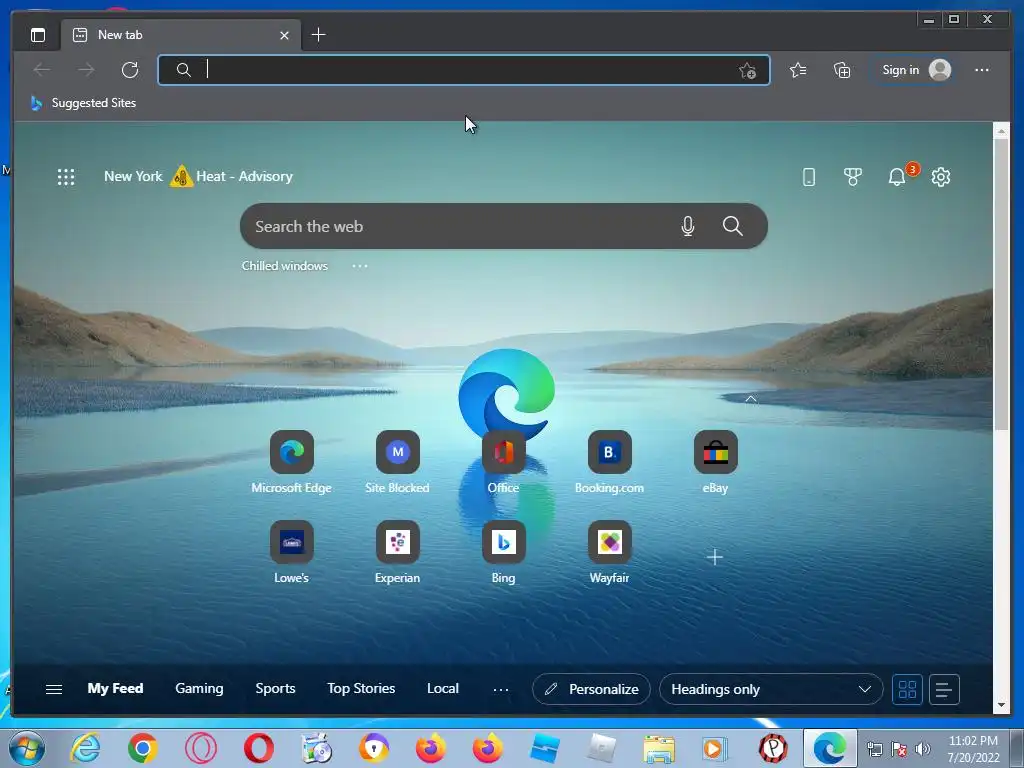Open more options next to Chilled windows
This screenshot has width=1024, height=768.
360,266
